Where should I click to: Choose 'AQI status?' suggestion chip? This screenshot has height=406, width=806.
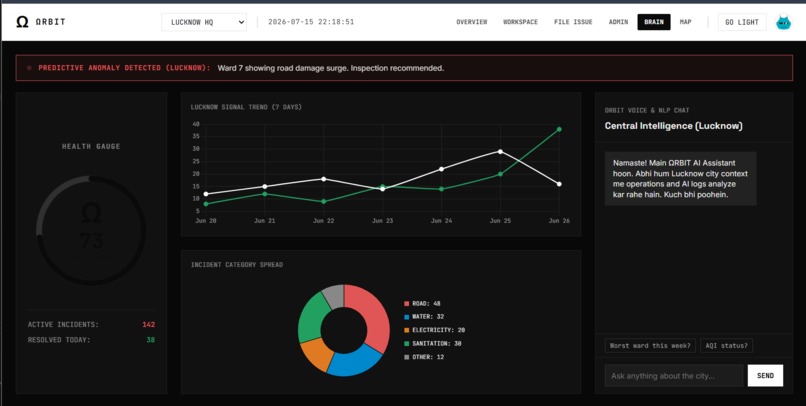[726, 346]
